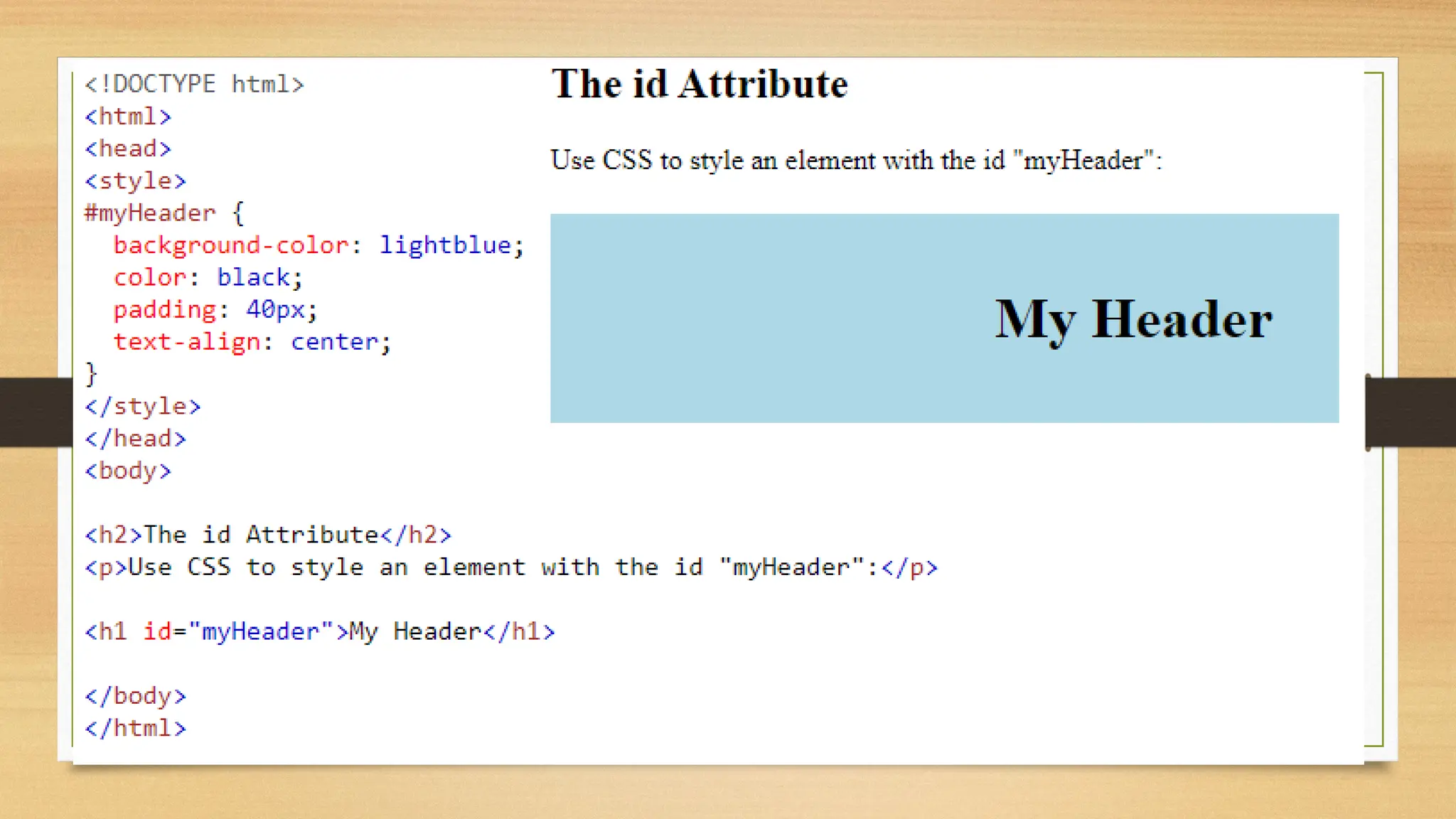Click empty left area of lightblue box
This screenshot has width=1456, height=819.
click(711, 319)
